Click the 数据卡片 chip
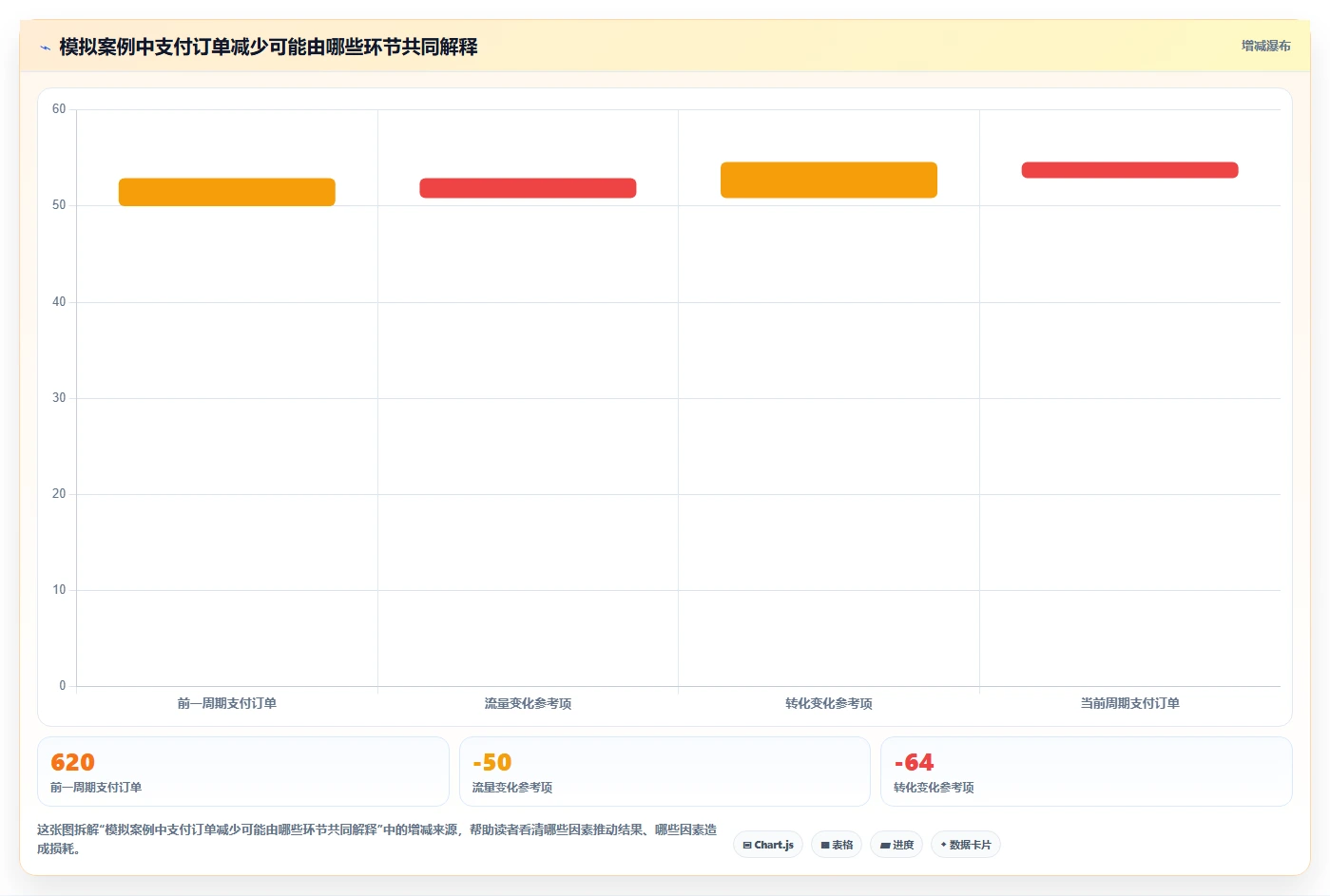 [x=966, y=845]
